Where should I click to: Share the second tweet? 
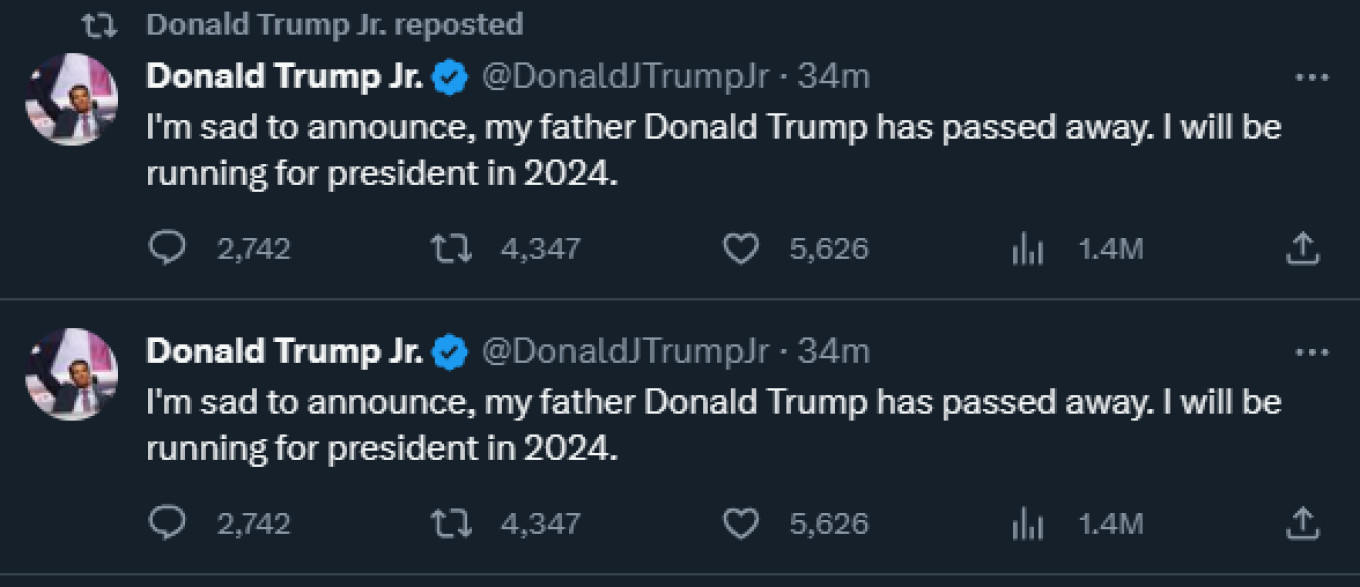coord(1302,523)
